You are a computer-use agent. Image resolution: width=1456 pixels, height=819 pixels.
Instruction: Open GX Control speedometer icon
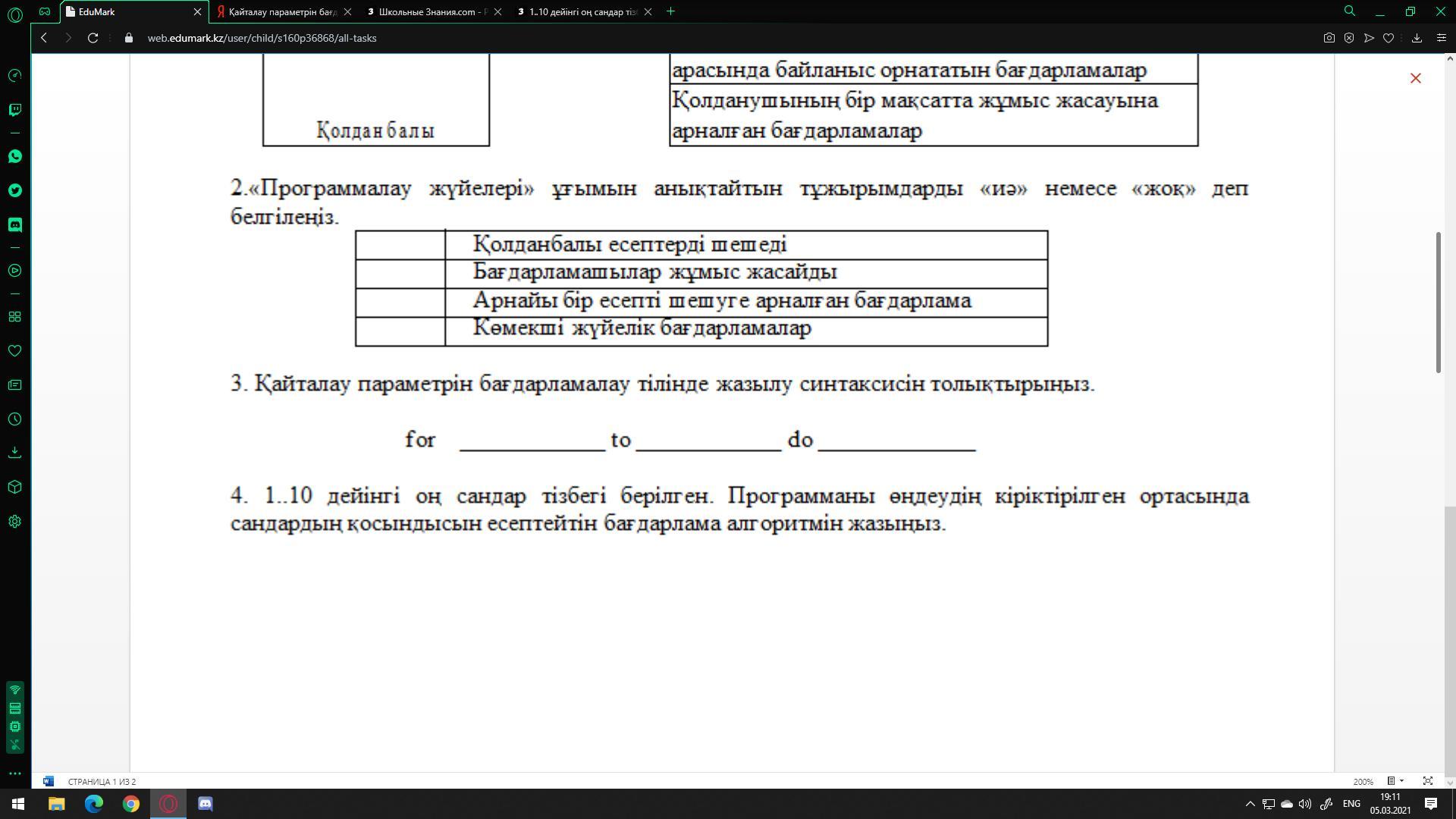(14, 75)
